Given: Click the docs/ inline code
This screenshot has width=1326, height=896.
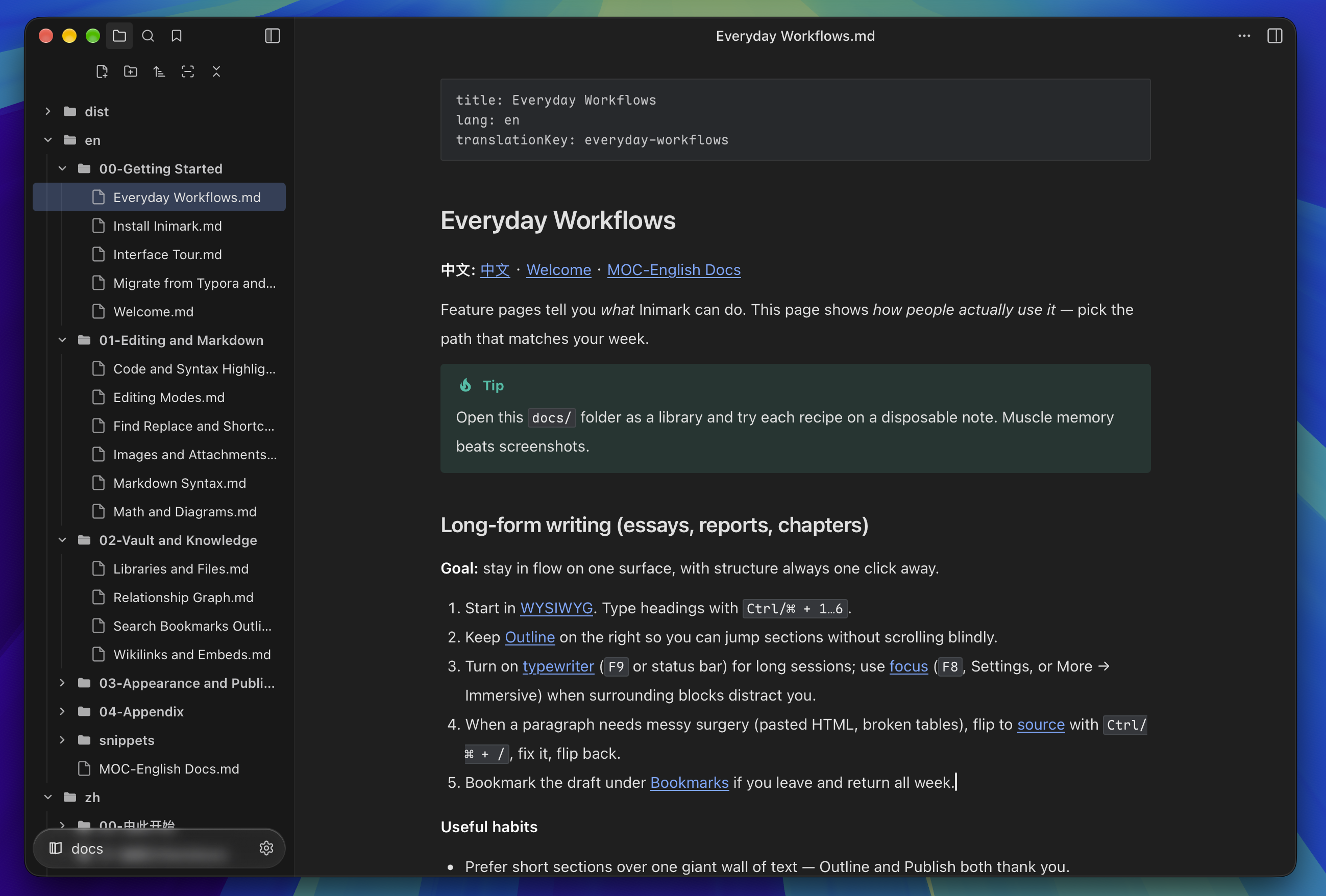Looking at the screenshot, I should 551,417.
